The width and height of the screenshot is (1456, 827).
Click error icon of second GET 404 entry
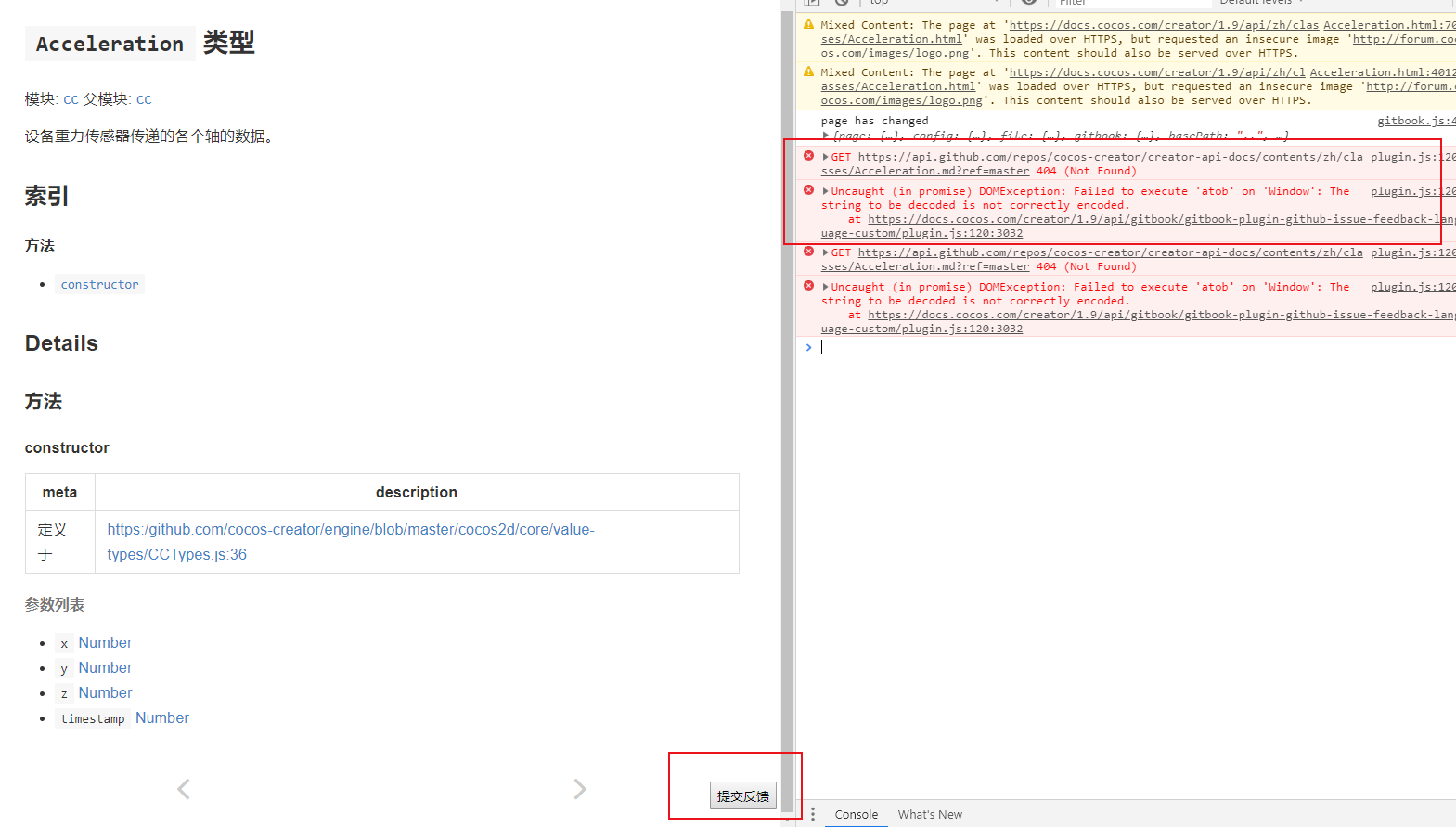coord(808,252)
